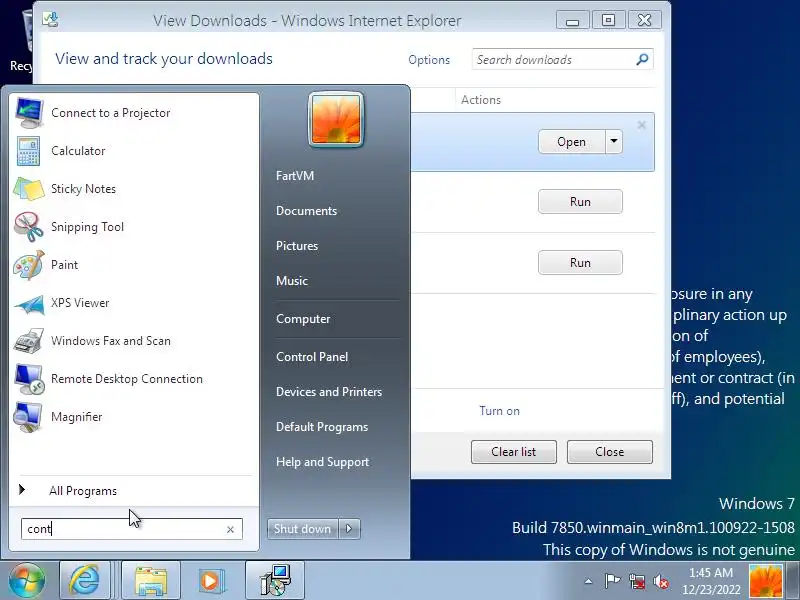Open Computer from Start menu

click(303, 319)
